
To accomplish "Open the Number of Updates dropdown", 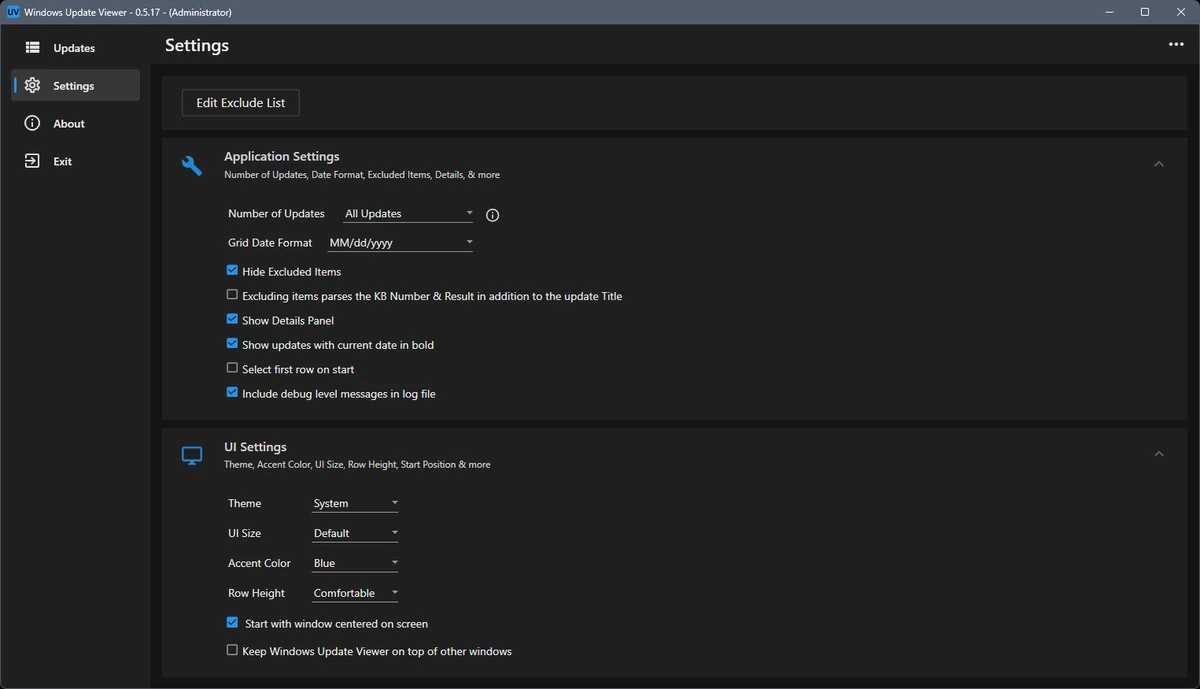I will 408,214.
